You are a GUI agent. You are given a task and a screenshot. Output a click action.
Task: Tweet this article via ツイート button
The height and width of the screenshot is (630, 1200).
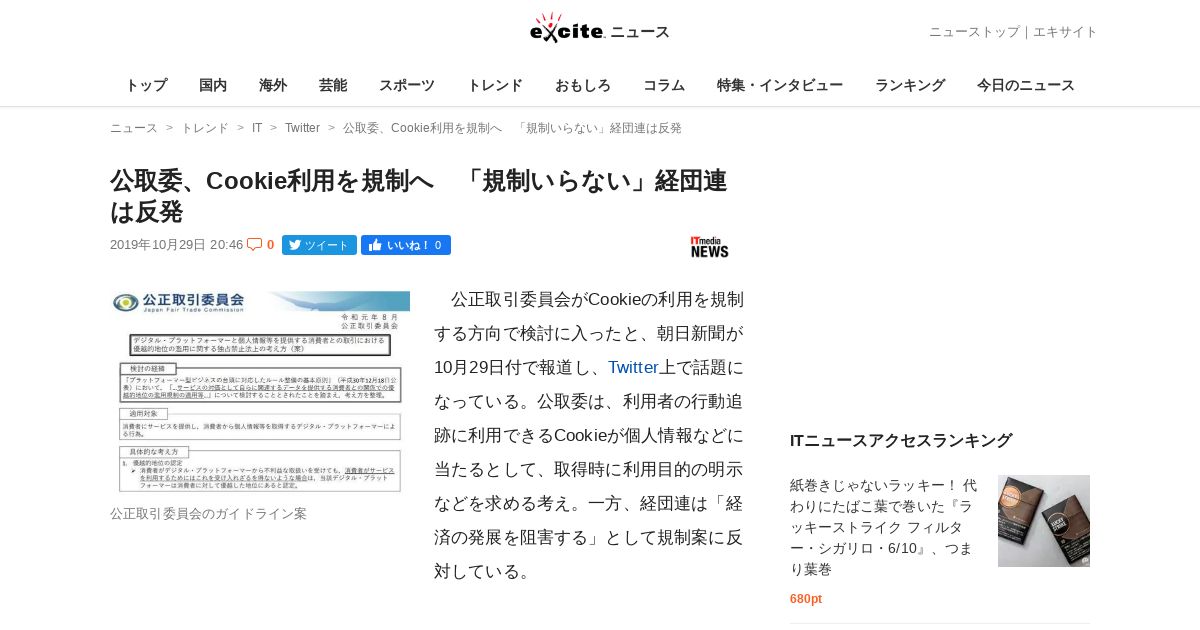pyautogui.click(x=319, y=245)
